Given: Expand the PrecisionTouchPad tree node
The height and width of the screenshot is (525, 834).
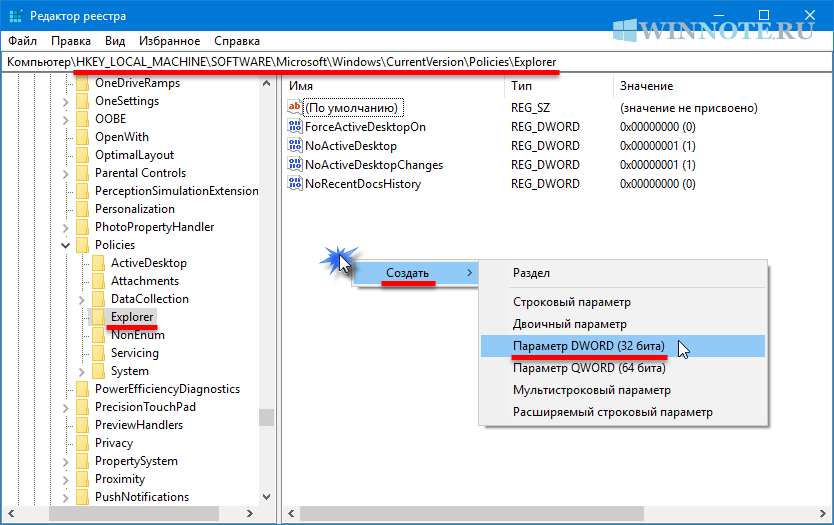Looking at the screenshot, I should 65,408.
